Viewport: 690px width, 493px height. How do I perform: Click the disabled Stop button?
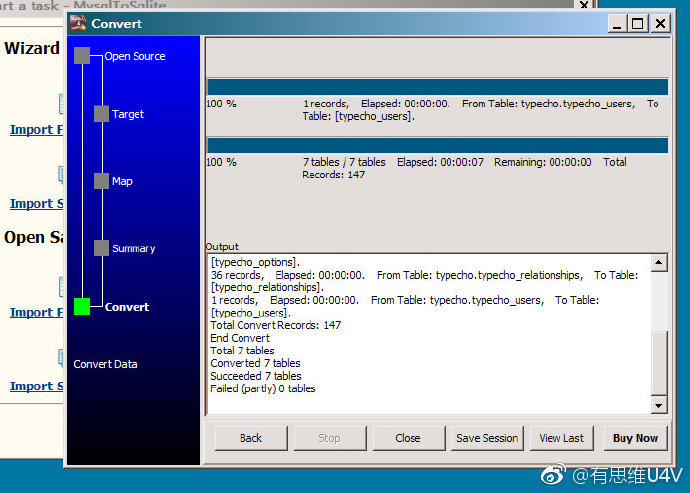pos(330,438)
